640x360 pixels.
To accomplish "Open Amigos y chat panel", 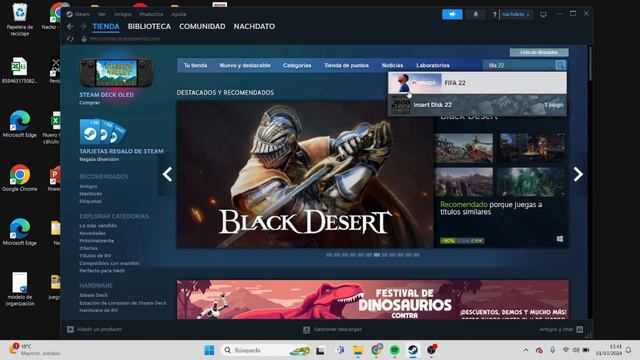I will click(x=561, y=329).
